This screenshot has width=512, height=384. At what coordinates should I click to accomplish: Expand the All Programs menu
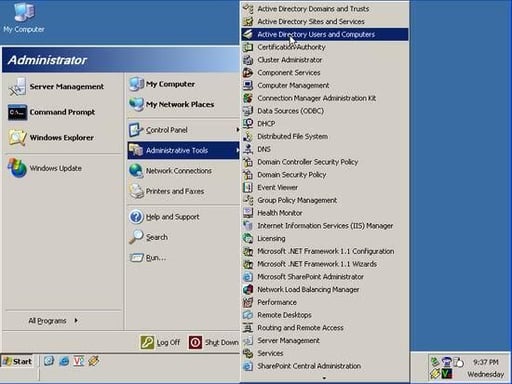53,321
